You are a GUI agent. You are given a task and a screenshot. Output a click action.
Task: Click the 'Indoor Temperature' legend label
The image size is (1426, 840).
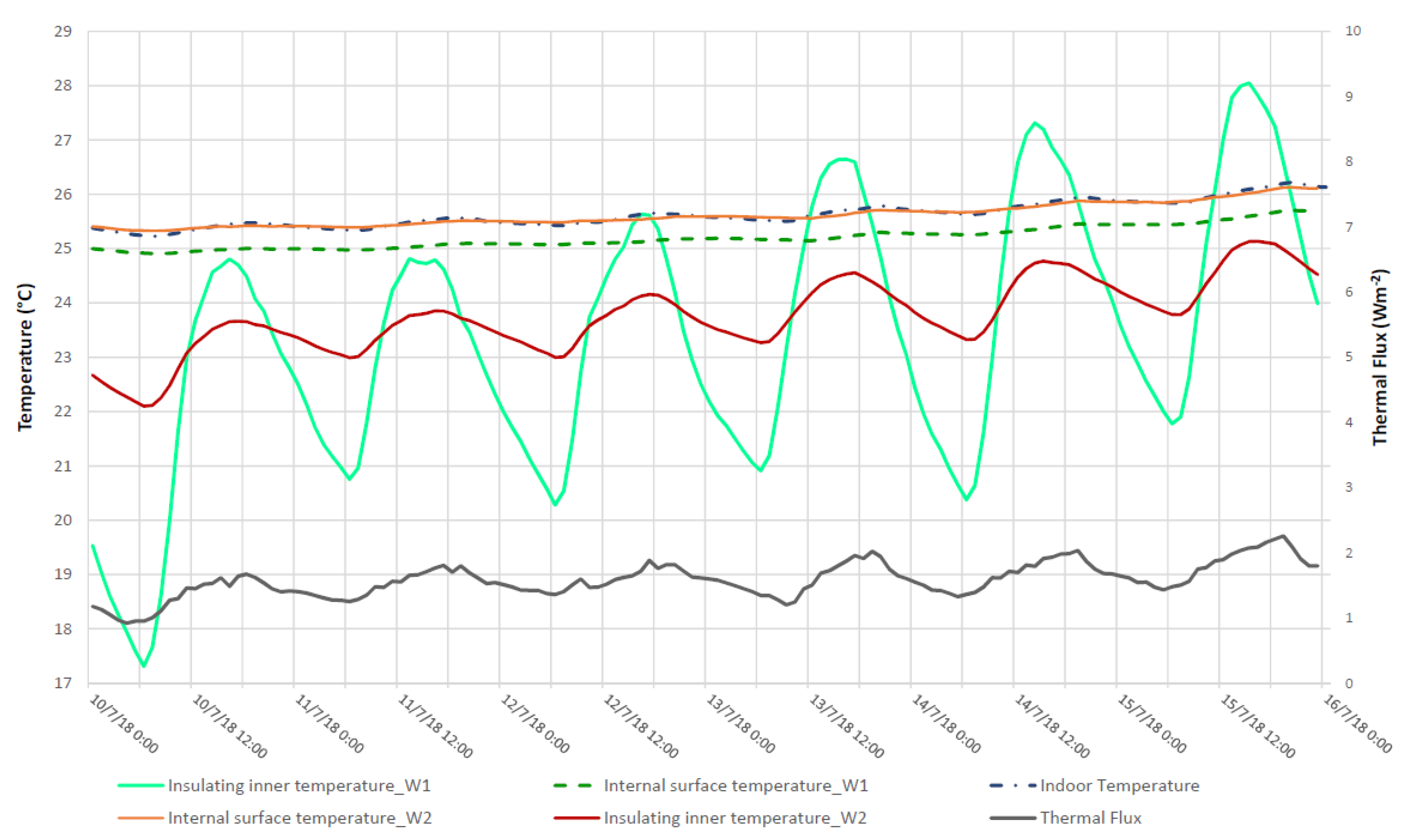[x=1119, y=786]
